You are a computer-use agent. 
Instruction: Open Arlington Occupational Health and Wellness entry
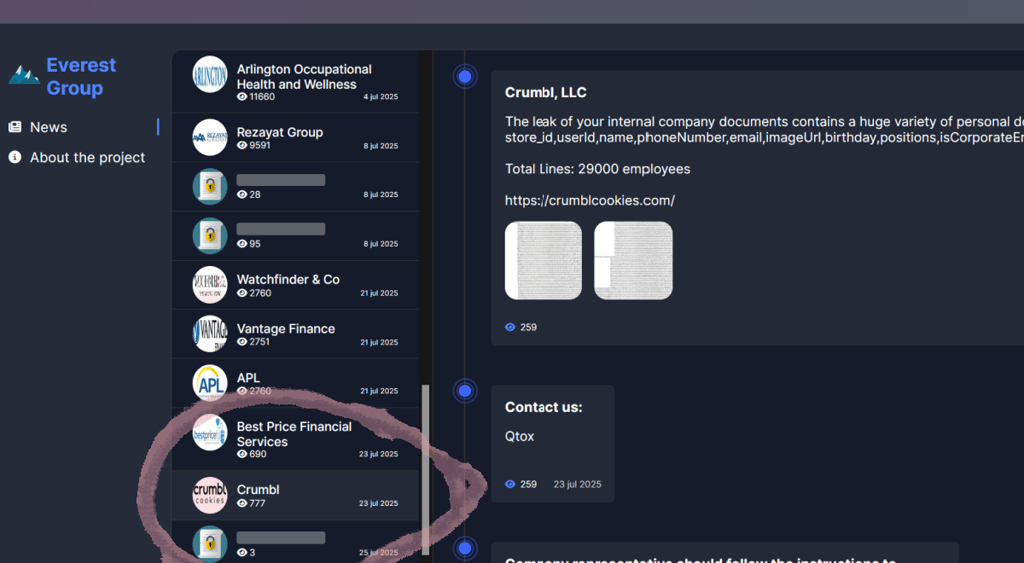click(295, 81)
